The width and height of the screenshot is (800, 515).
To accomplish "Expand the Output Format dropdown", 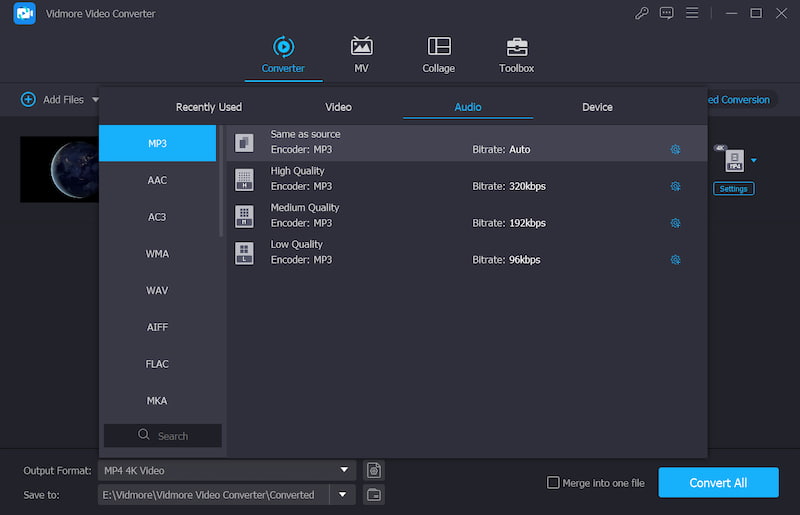I will pos(344,470).
